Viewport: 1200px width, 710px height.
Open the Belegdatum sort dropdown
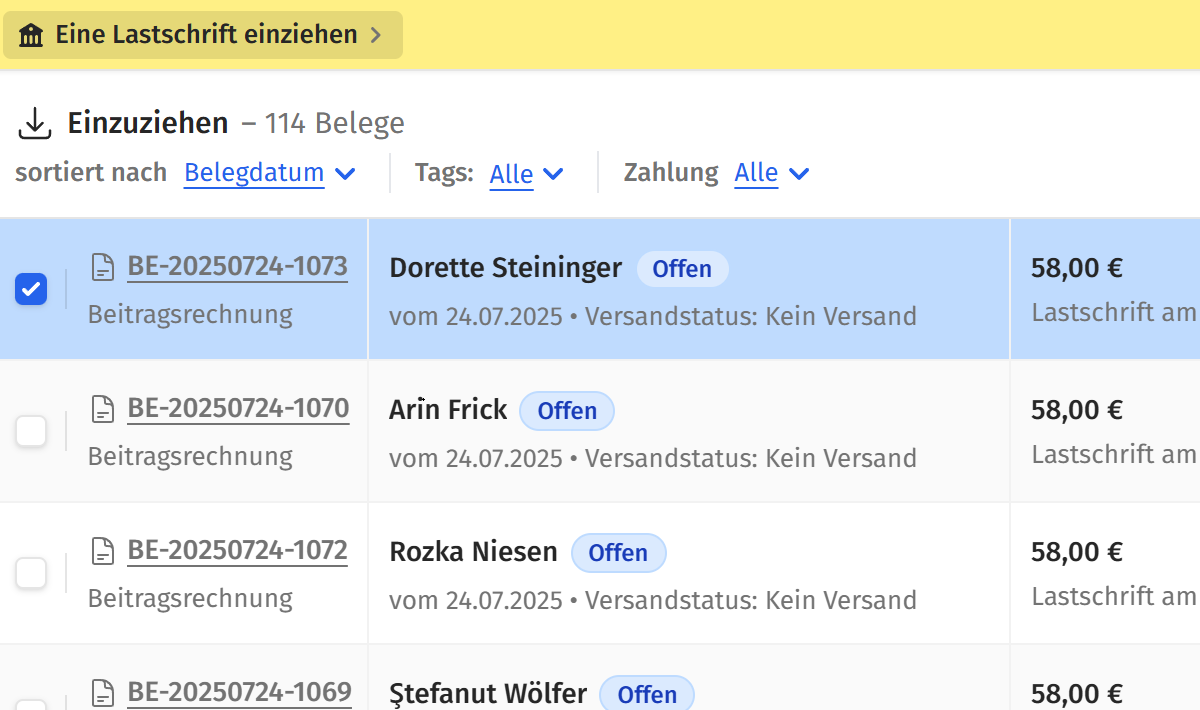pyautogui.click(x=254, y=173)
